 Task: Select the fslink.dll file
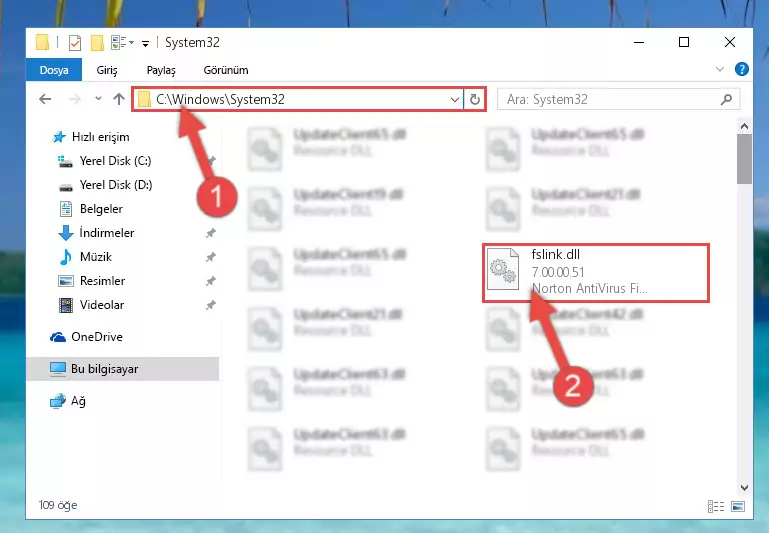(x=595, y=272)
